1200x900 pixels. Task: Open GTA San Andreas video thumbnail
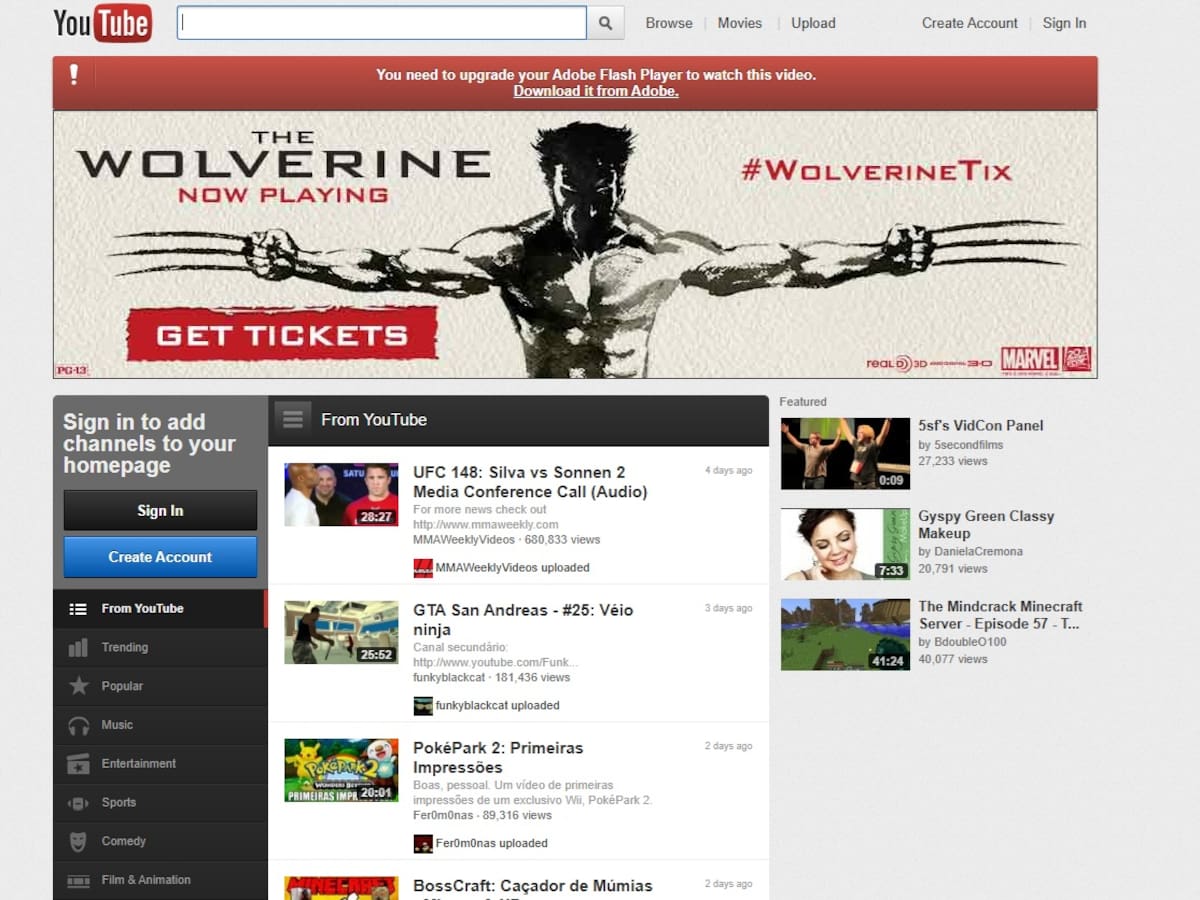coord(341,632)
